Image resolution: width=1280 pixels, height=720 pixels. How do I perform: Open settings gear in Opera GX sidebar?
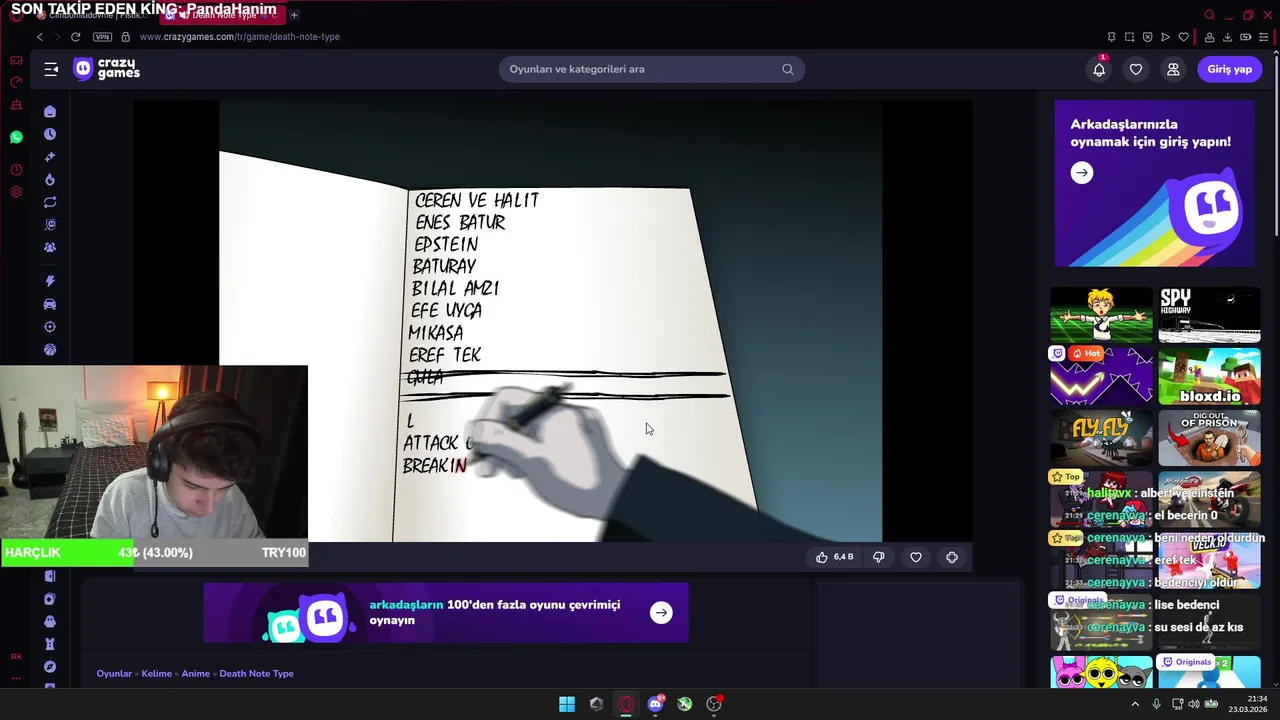pyautogui.click(x=16, y=192)
